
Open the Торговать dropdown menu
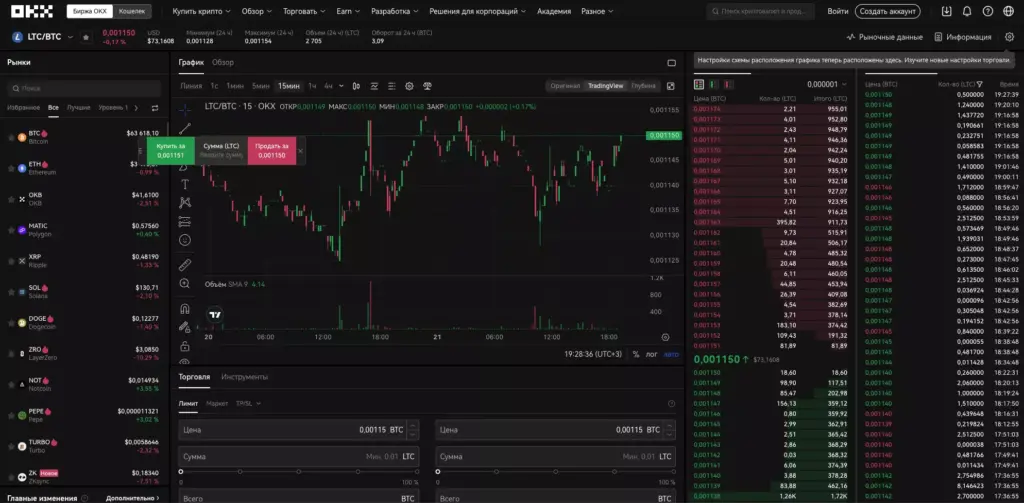coord(304,11)
